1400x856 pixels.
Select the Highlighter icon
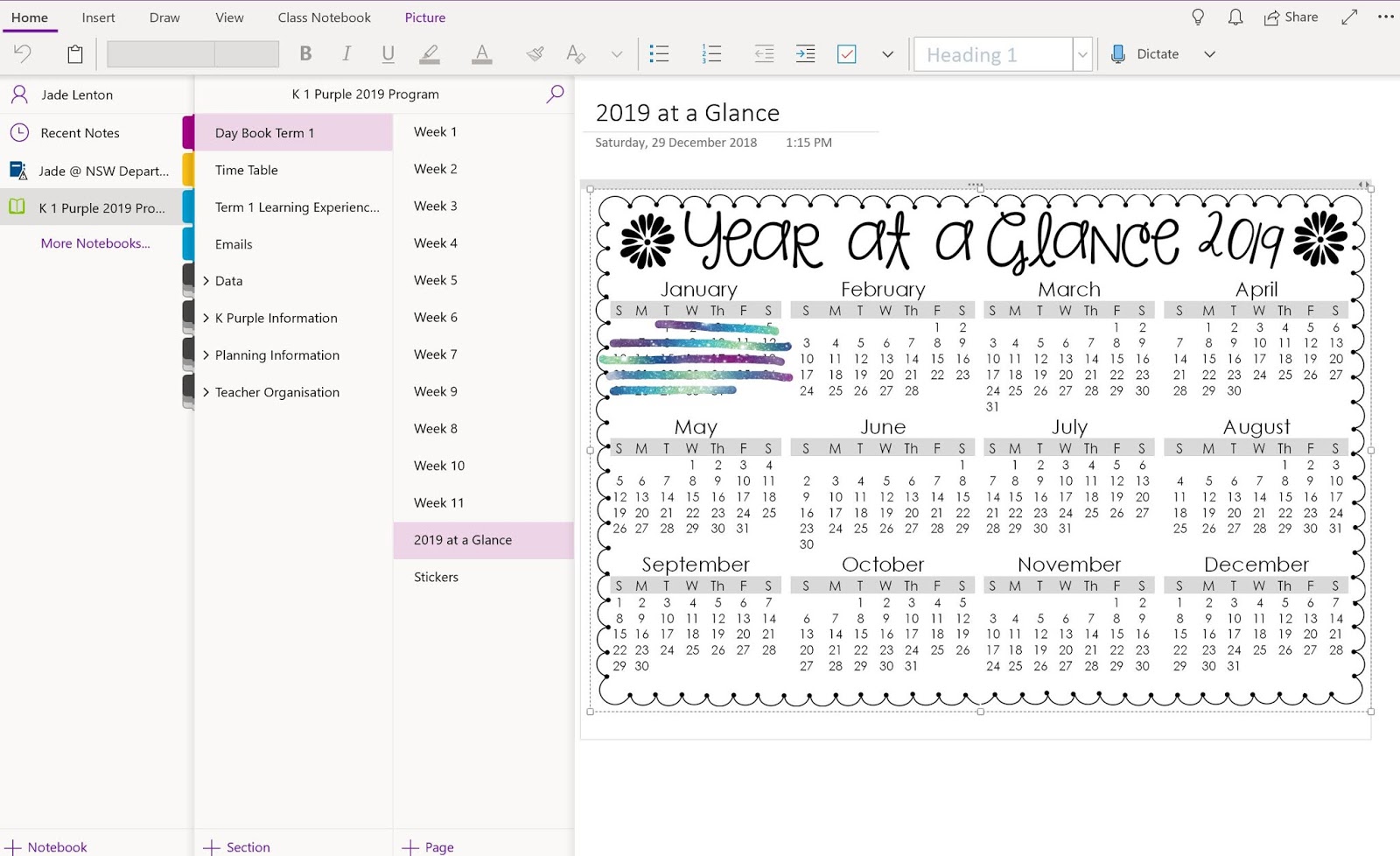pyautogui.click(x=430, y=53)
